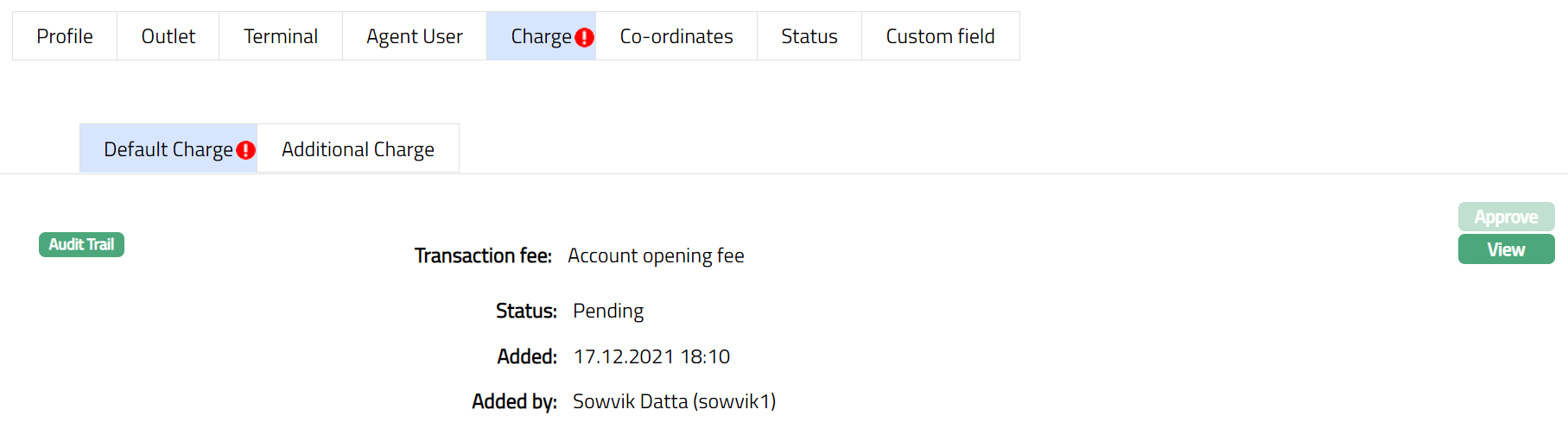Select the Agent User tab
The width and height of the screenshot is (1568, 422).
415,36
